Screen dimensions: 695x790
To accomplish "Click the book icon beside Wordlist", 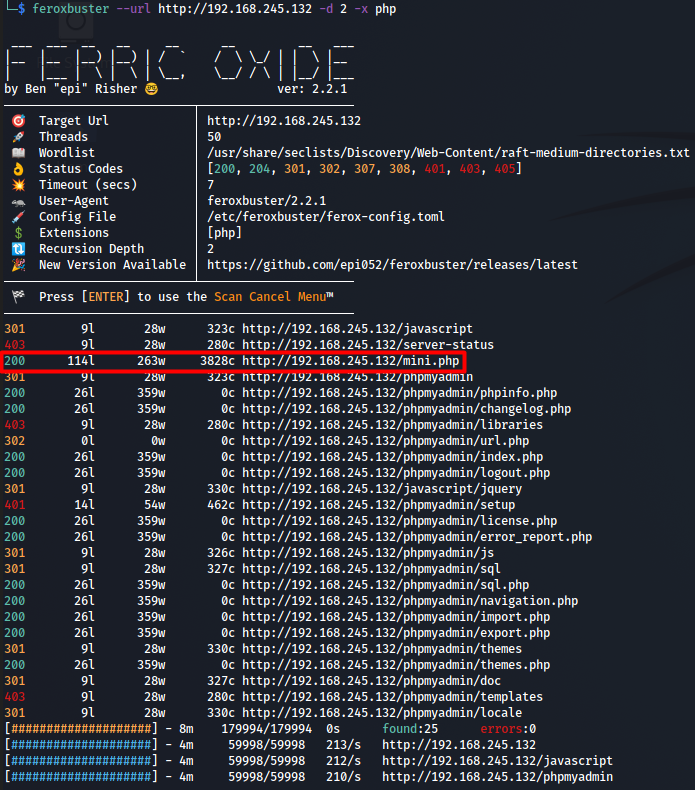I will point(18,153).
